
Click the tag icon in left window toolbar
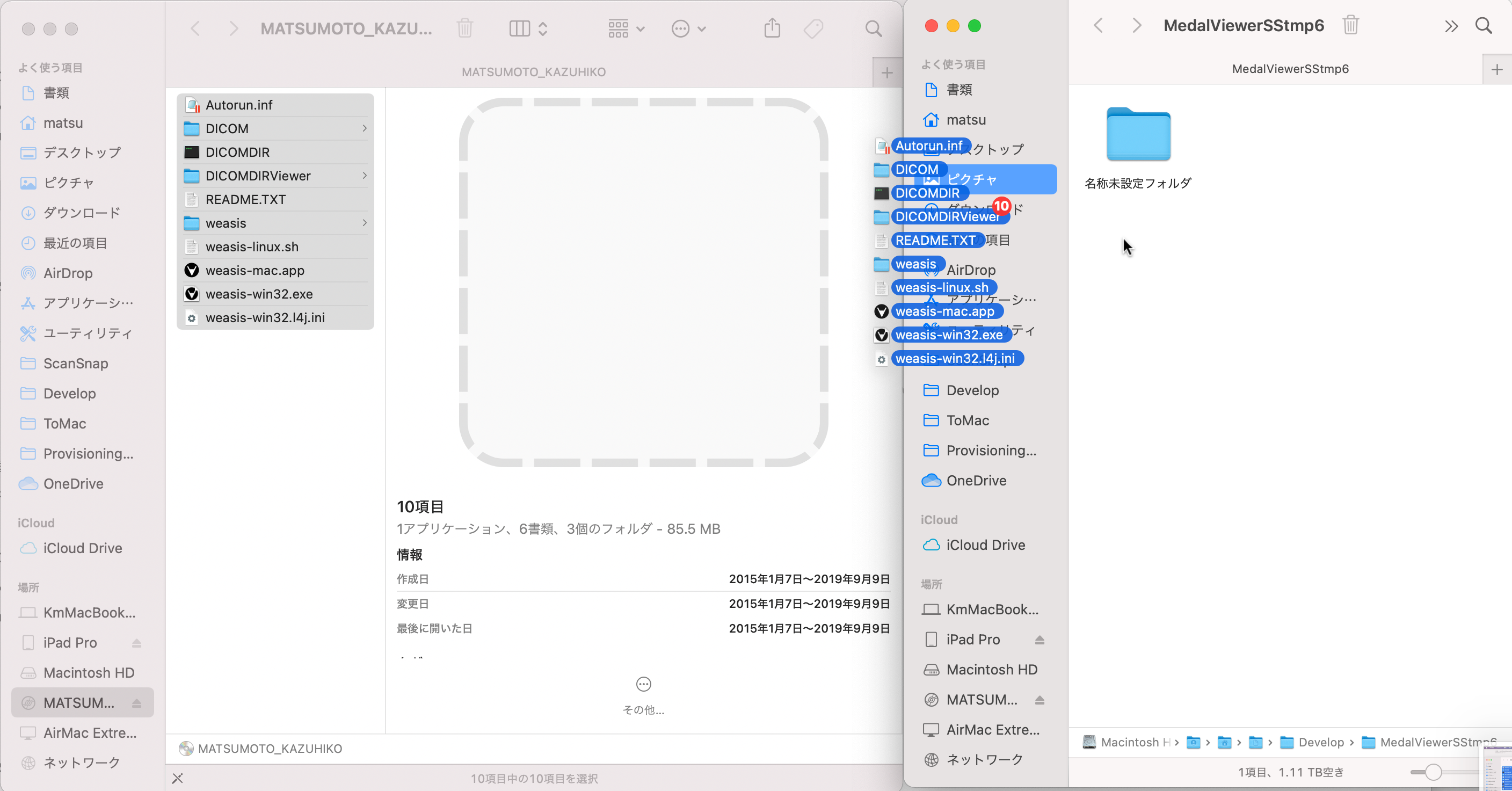click(813, 28)
